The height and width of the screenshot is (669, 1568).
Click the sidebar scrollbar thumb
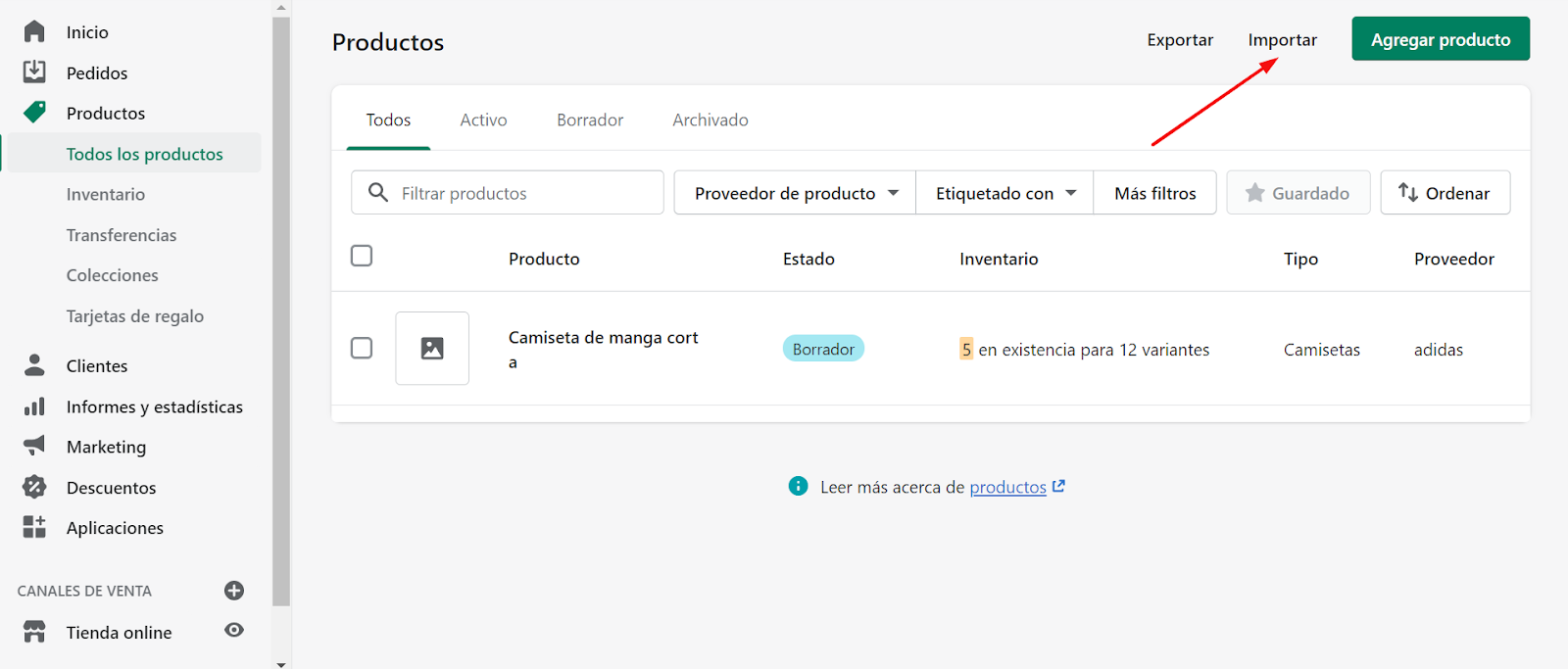click(x=281, y=311)
